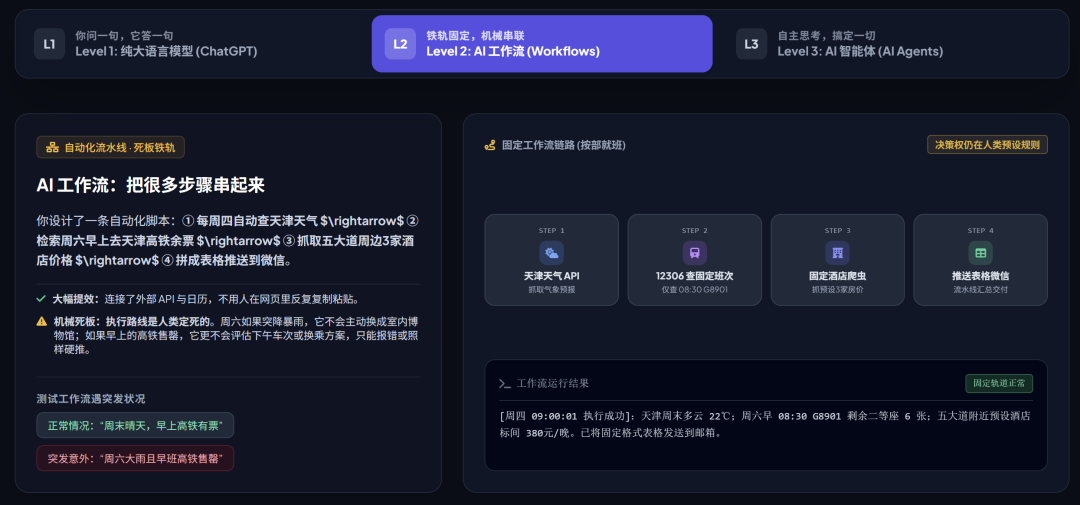Viewport: 1080px width, 505px height.
Task: Click the 流水线汇总交付 subtitle
Action: coord(980,289)
